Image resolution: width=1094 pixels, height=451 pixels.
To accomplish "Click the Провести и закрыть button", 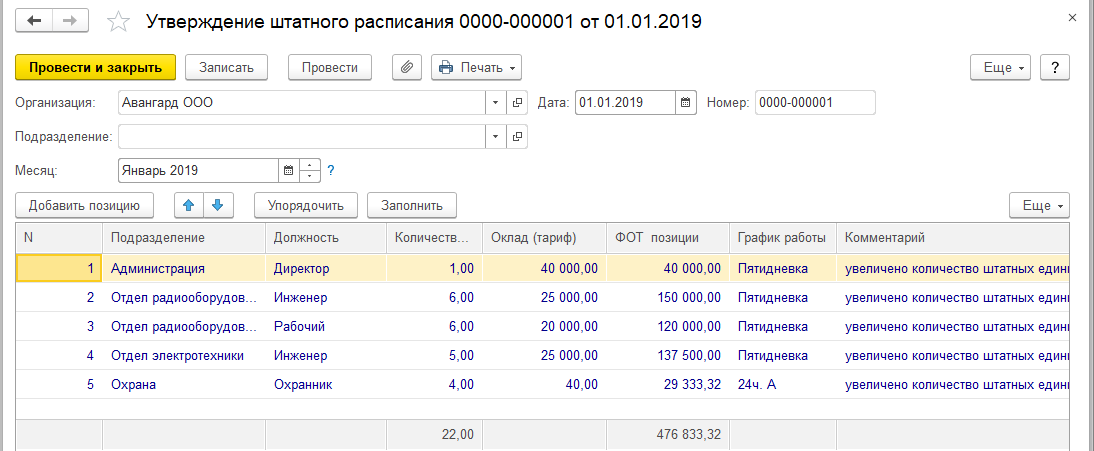I will (x=95, y=67).
